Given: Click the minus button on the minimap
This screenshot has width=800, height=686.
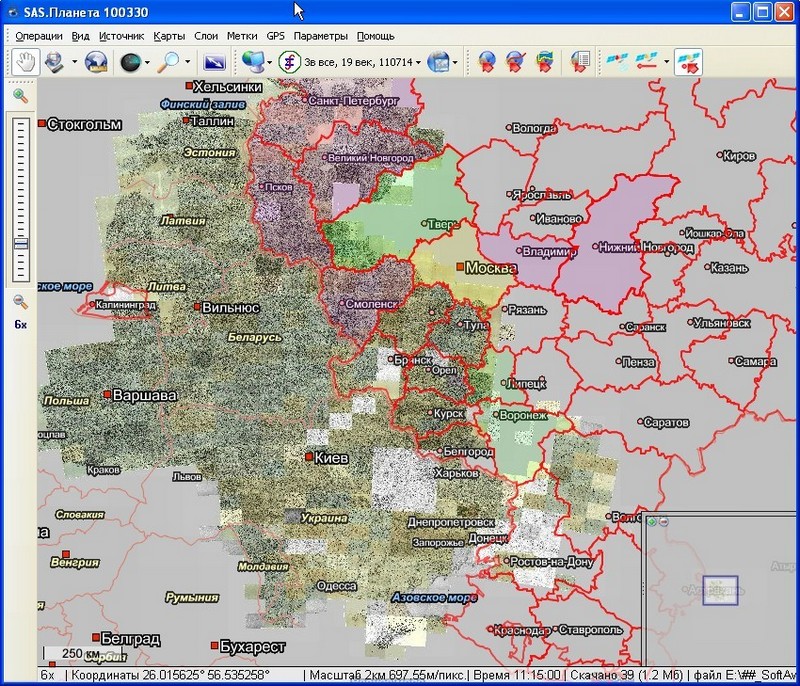Looking at the screenshot, I should click(x=662, y=521).
